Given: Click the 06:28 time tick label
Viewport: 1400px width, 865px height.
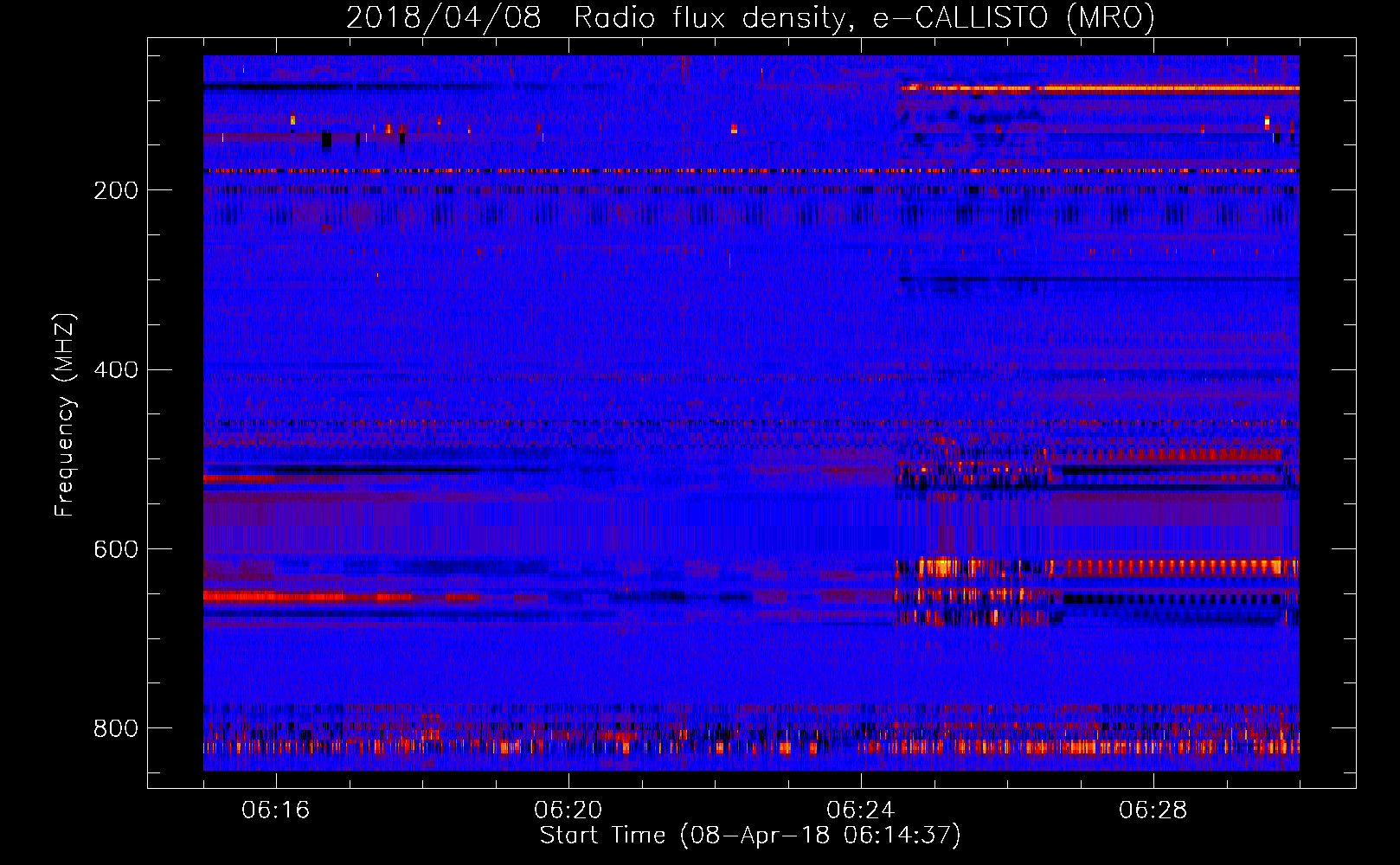Looking at the screenshot, I should [x=1153, y=811].
